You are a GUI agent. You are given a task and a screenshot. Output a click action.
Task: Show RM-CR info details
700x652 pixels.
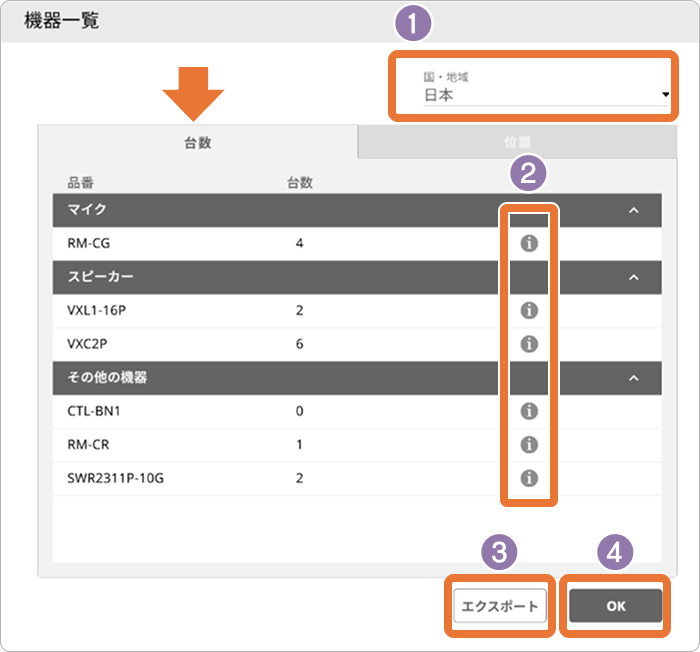tap(529, 444)
